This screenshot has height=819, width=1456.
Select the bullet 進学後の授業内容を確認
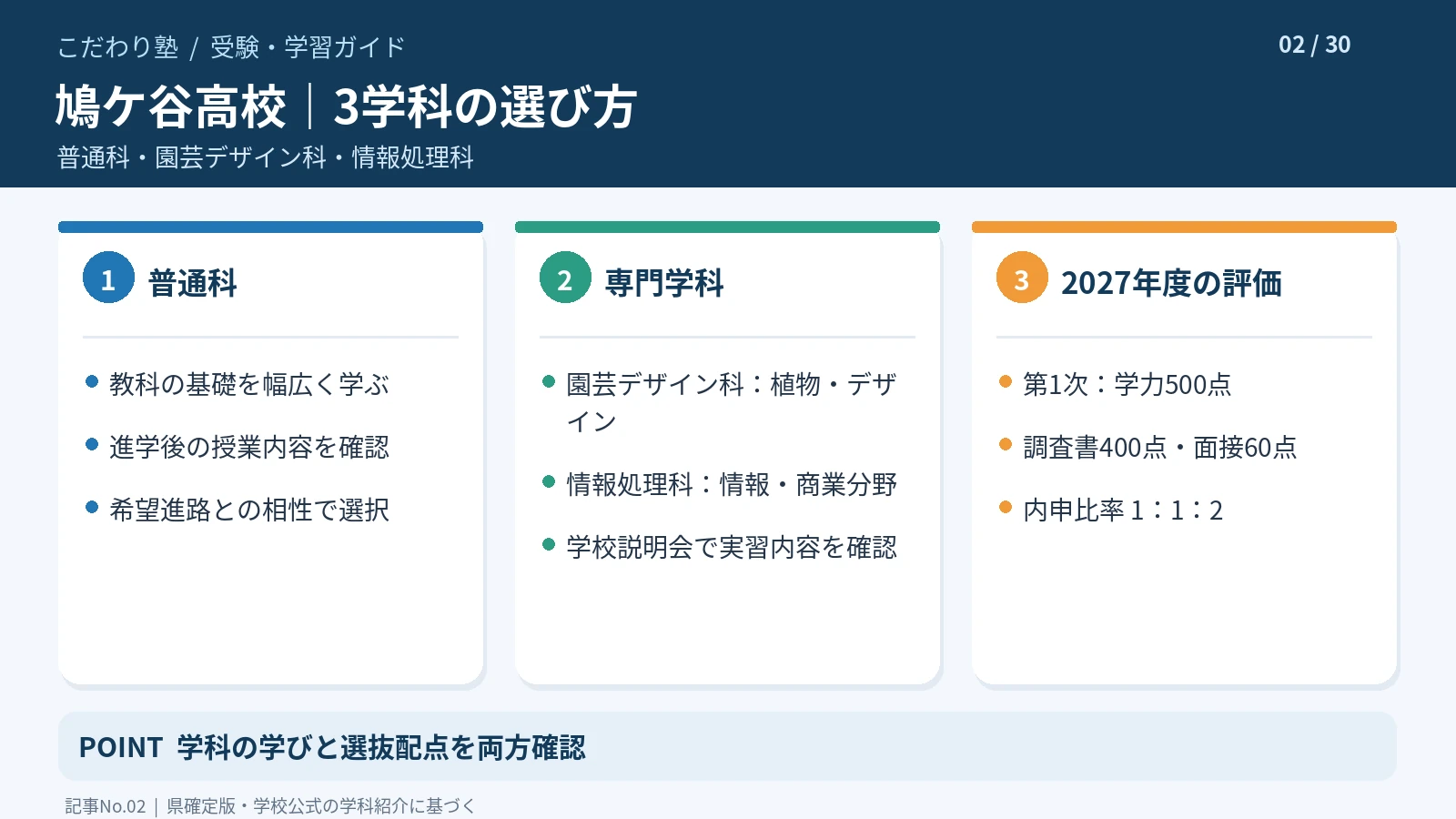[x=249, y=447]
